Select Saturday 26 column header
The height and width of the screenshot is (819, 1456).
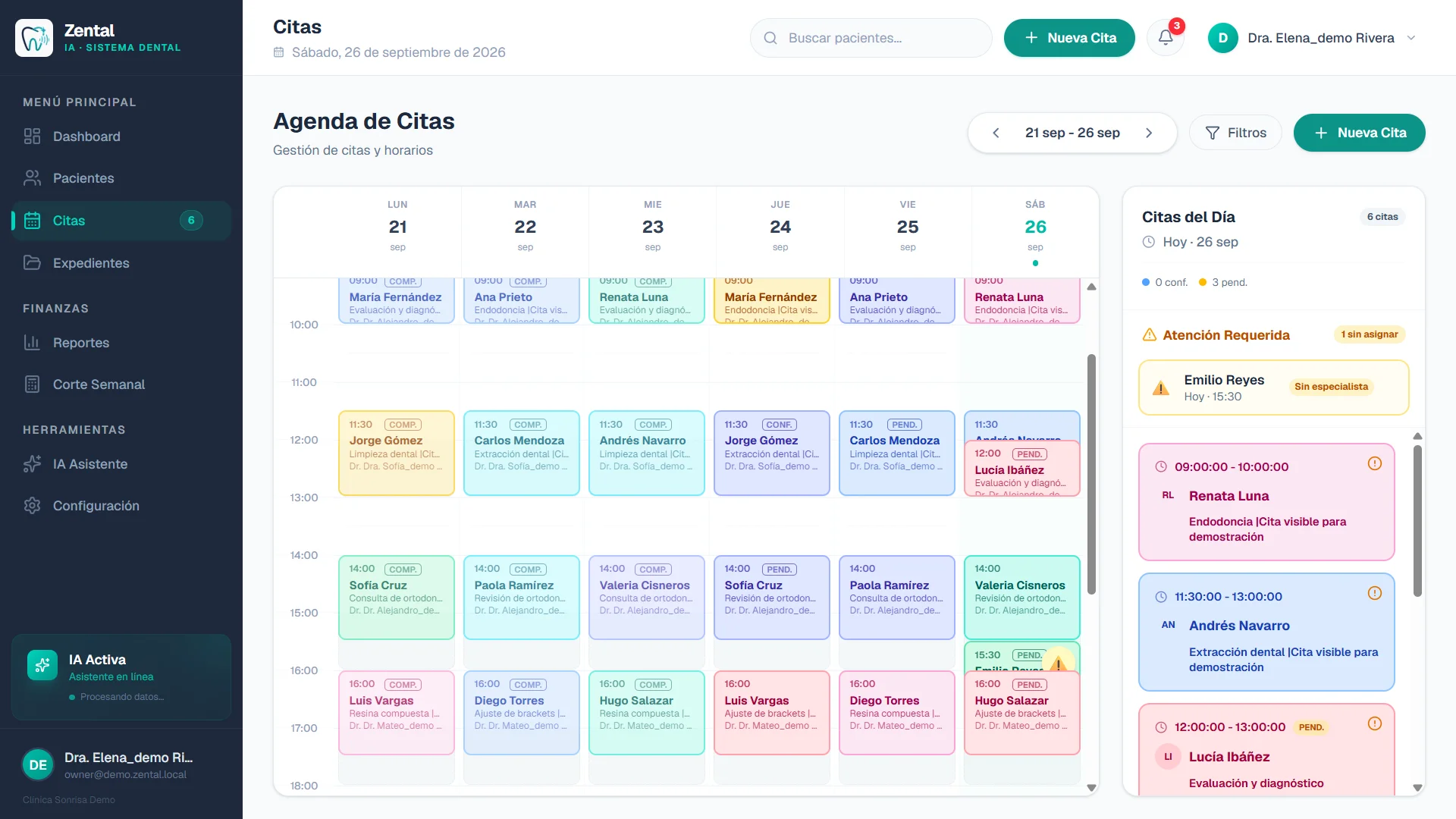click(1035, 231)
